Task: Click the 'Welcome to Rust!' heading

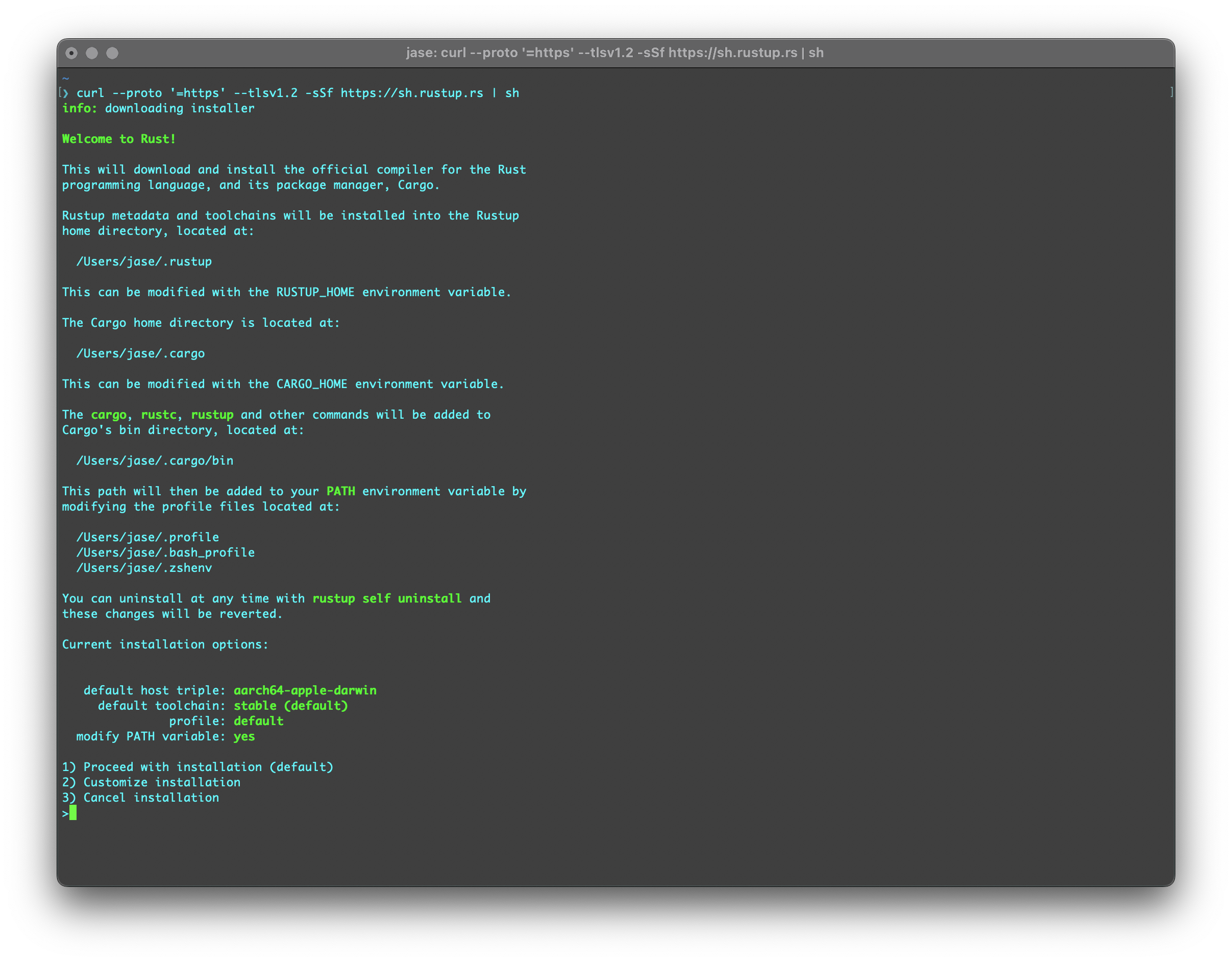Action: [119, 139]
